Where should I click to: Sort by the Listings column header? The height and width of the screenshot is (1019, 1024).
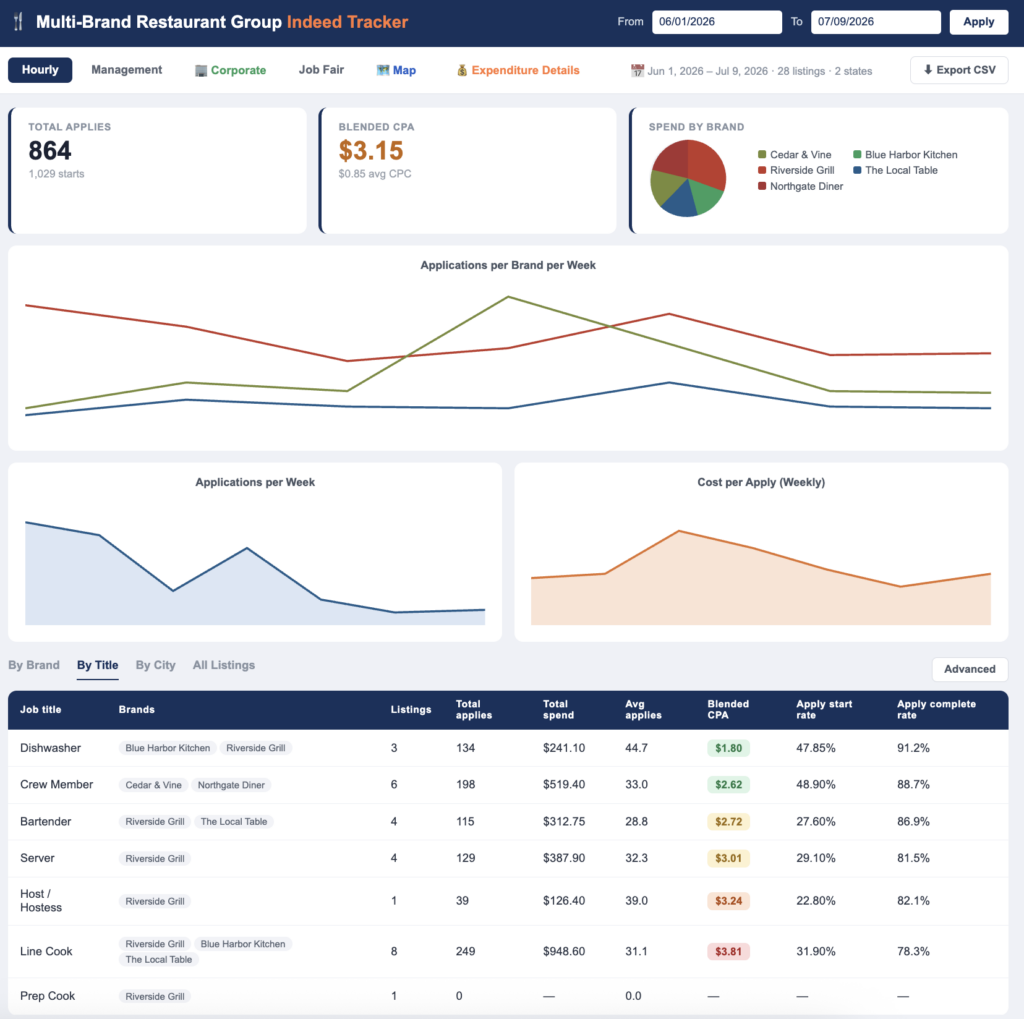[x=411, y=709]
